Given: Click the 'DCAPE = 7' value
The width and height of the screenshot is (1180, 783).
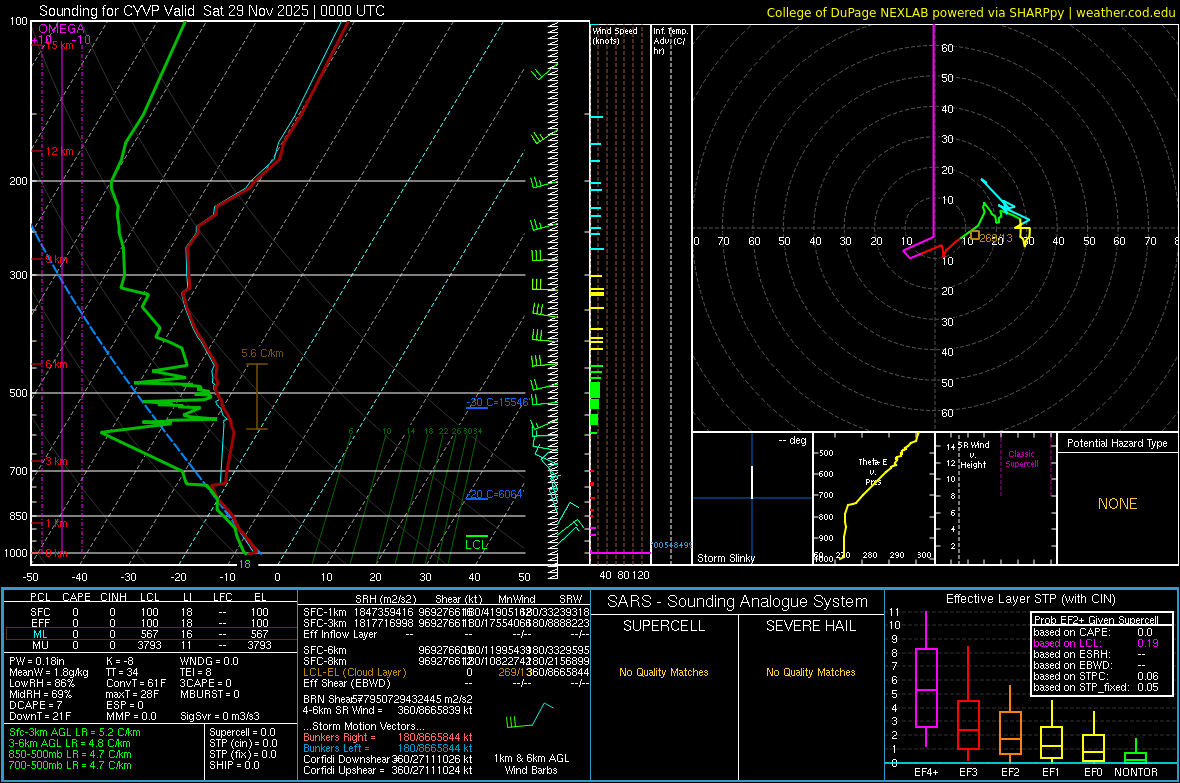Looking at the screenshot, I should pos(35,705).
